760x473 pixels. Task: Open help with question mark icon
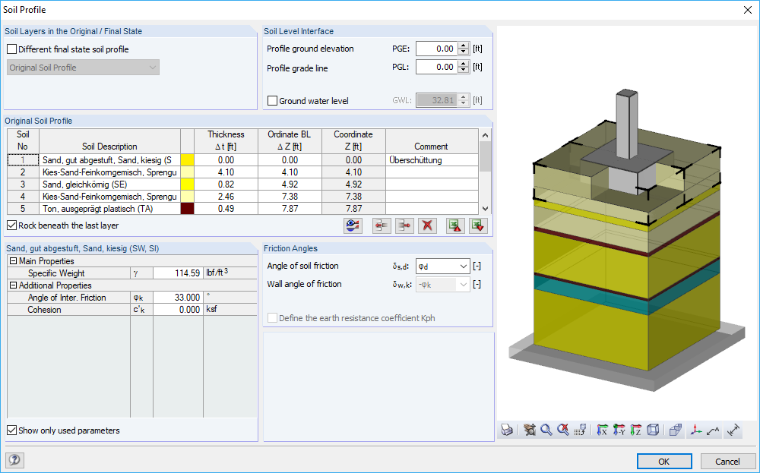pos(15,460)
